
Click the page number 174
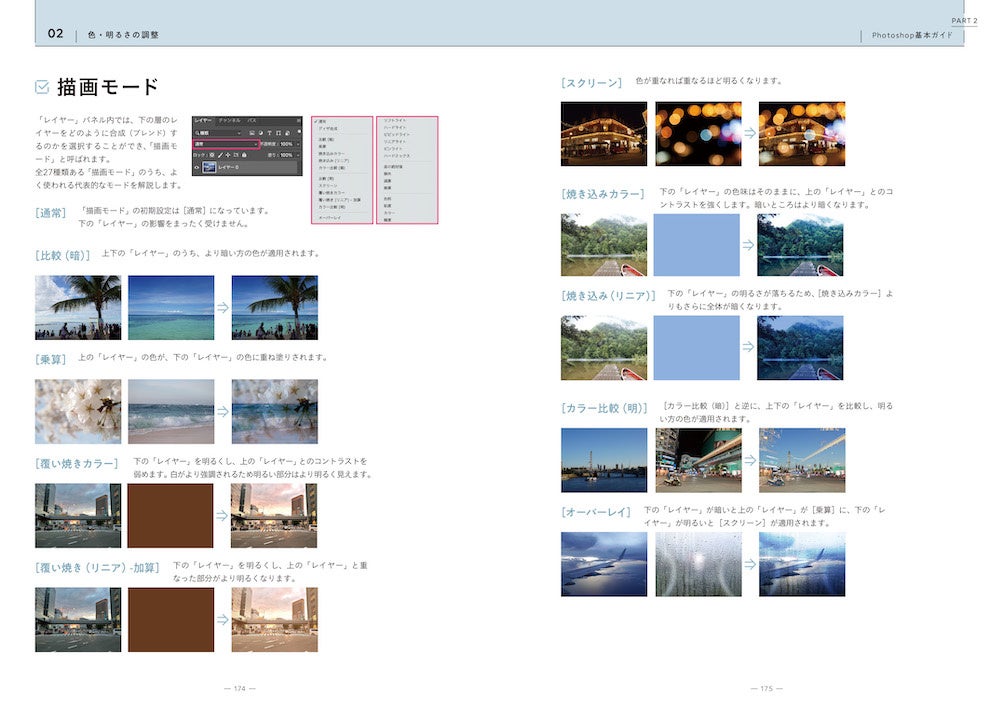240,688
